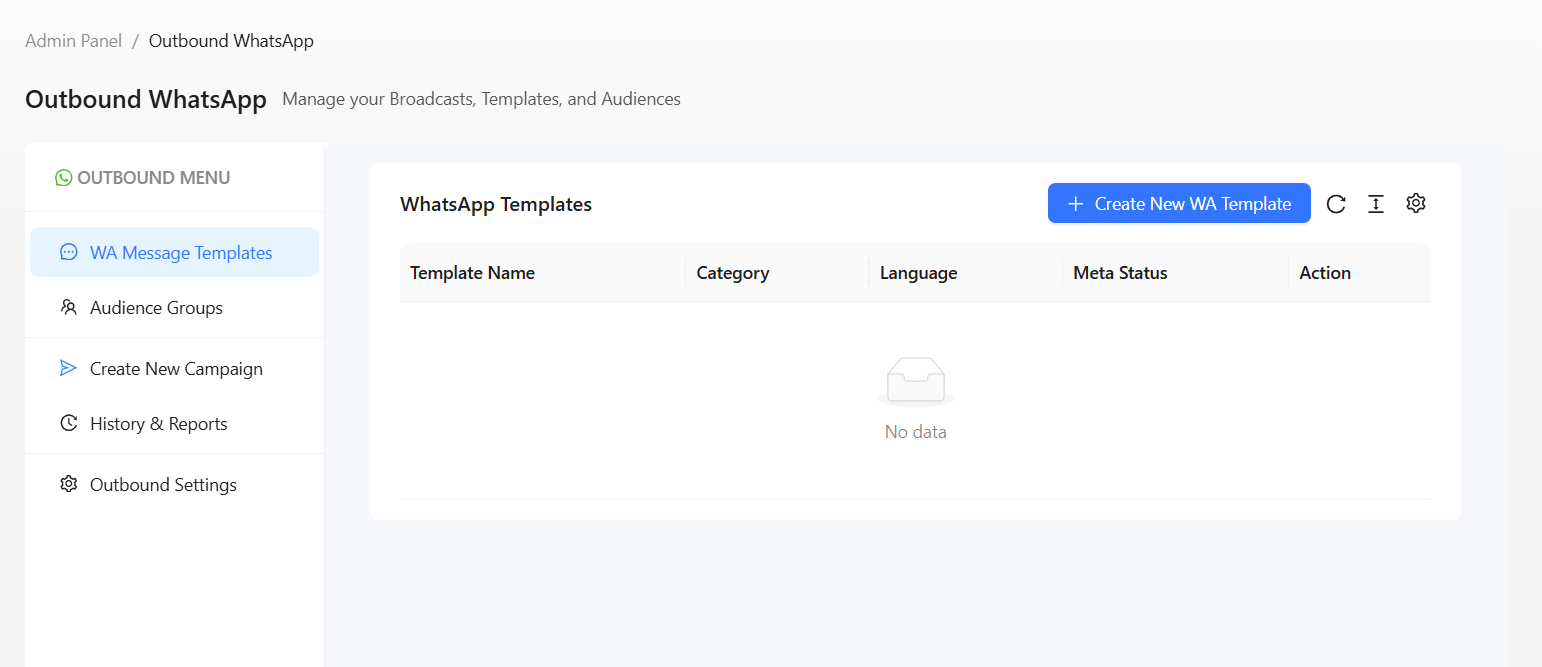The image size is (1542, 667).
Task: Click the empty inbox icon above No data
Action: [915, 381]
